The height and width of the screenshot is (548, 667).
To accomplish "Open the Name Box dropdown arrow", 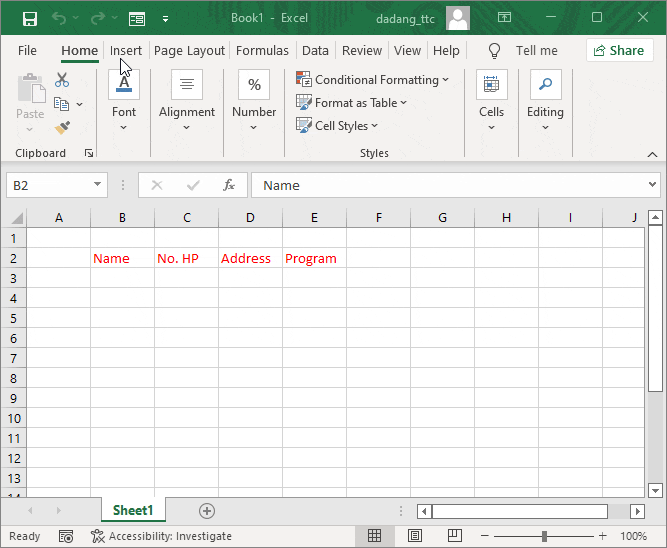I will point(98,185).
